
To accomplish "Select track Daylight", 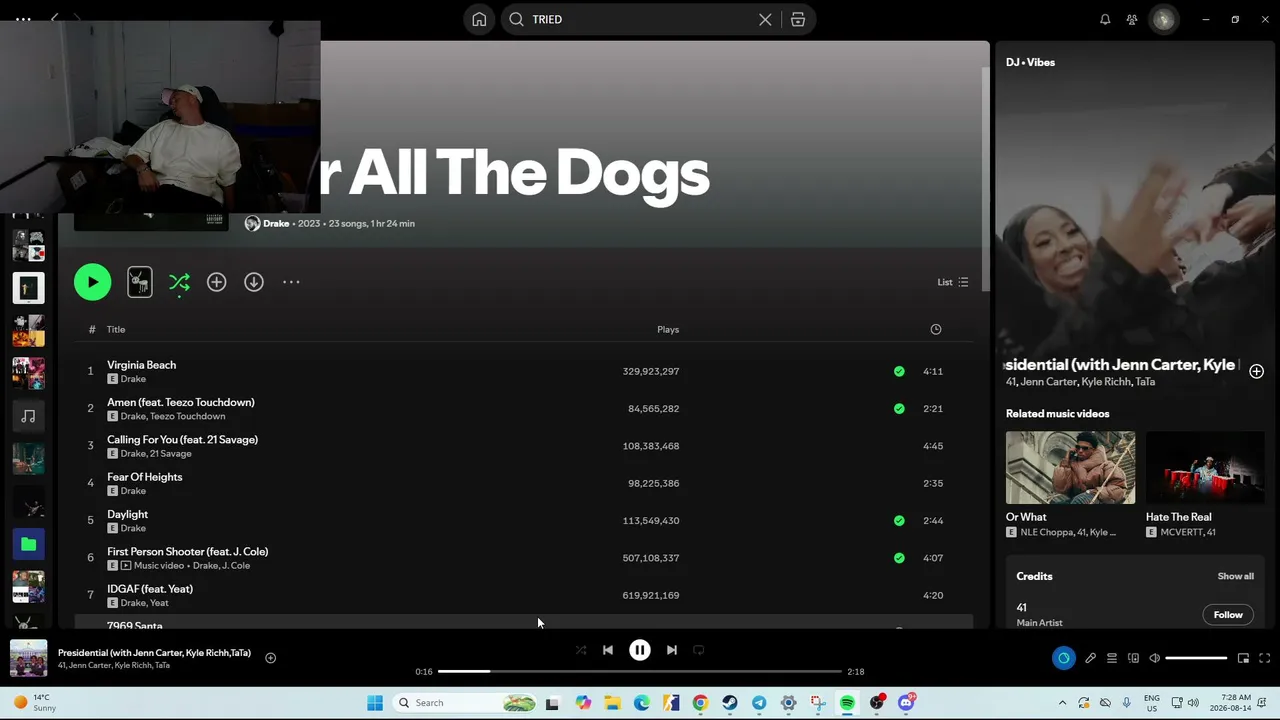I will 523,520.
